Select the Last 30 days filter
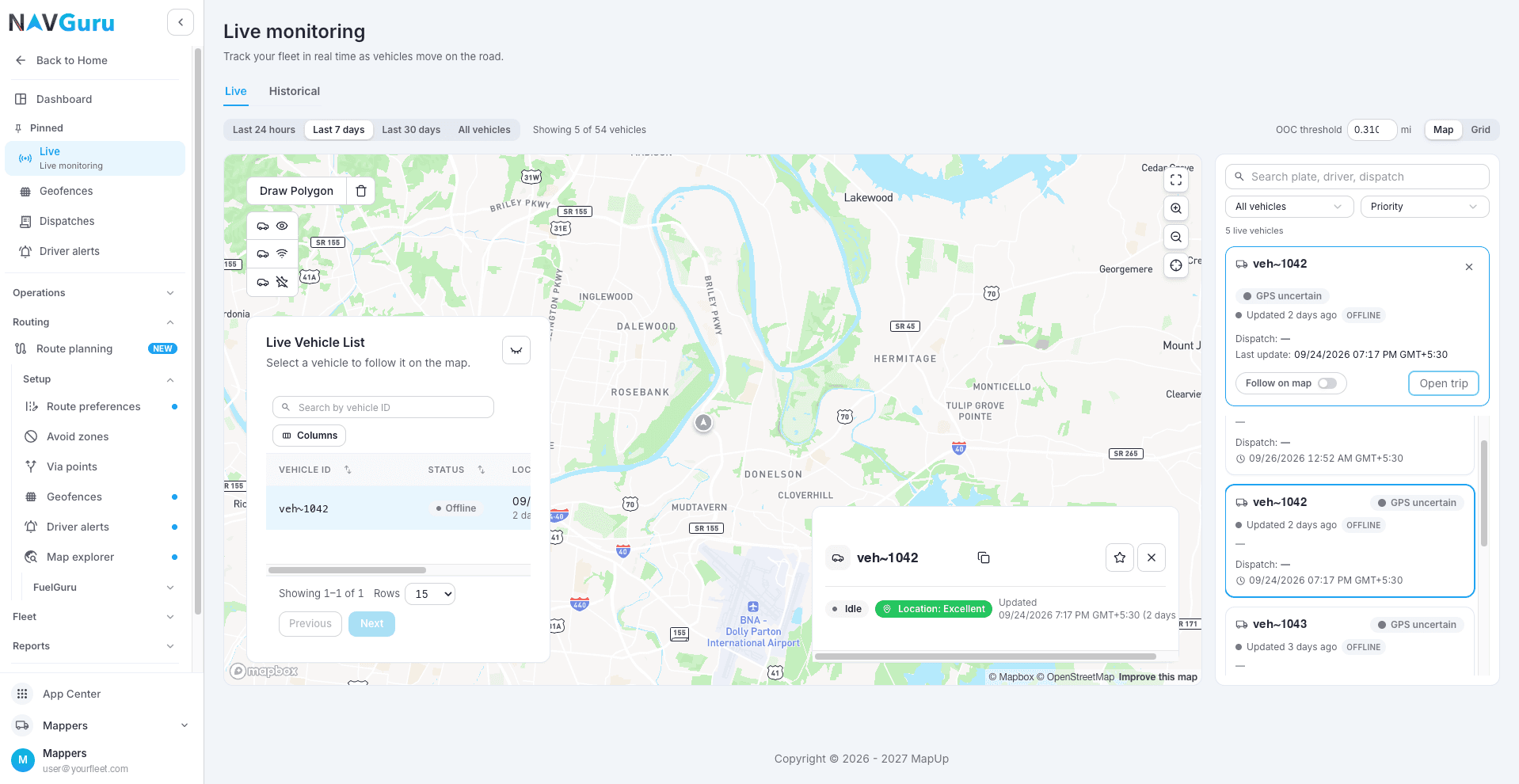 (411, 130)
